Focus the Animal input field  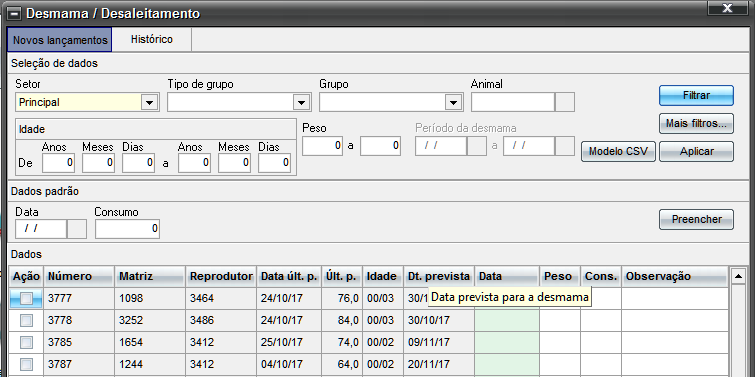pyautogui.click(x=513, y=102)
